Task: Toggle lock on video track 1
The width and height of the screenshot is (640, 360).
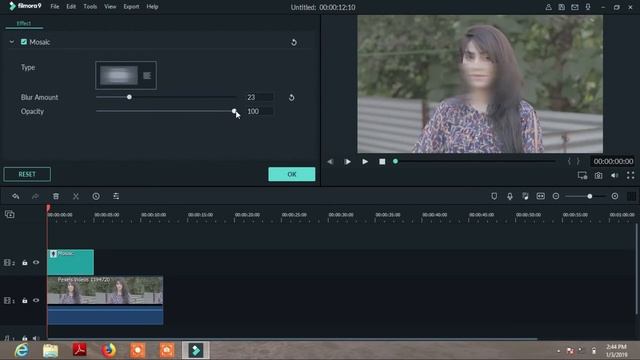Action: [x=24, y=300]
